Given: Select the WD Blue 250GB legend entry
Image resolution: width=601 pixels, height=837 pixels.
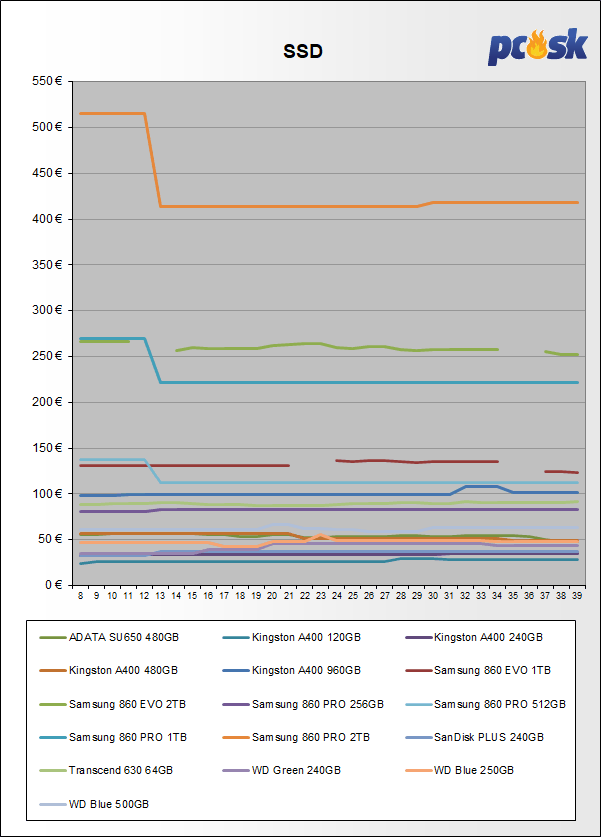Looking at the screenshot, I should click(x=460, y=771).
